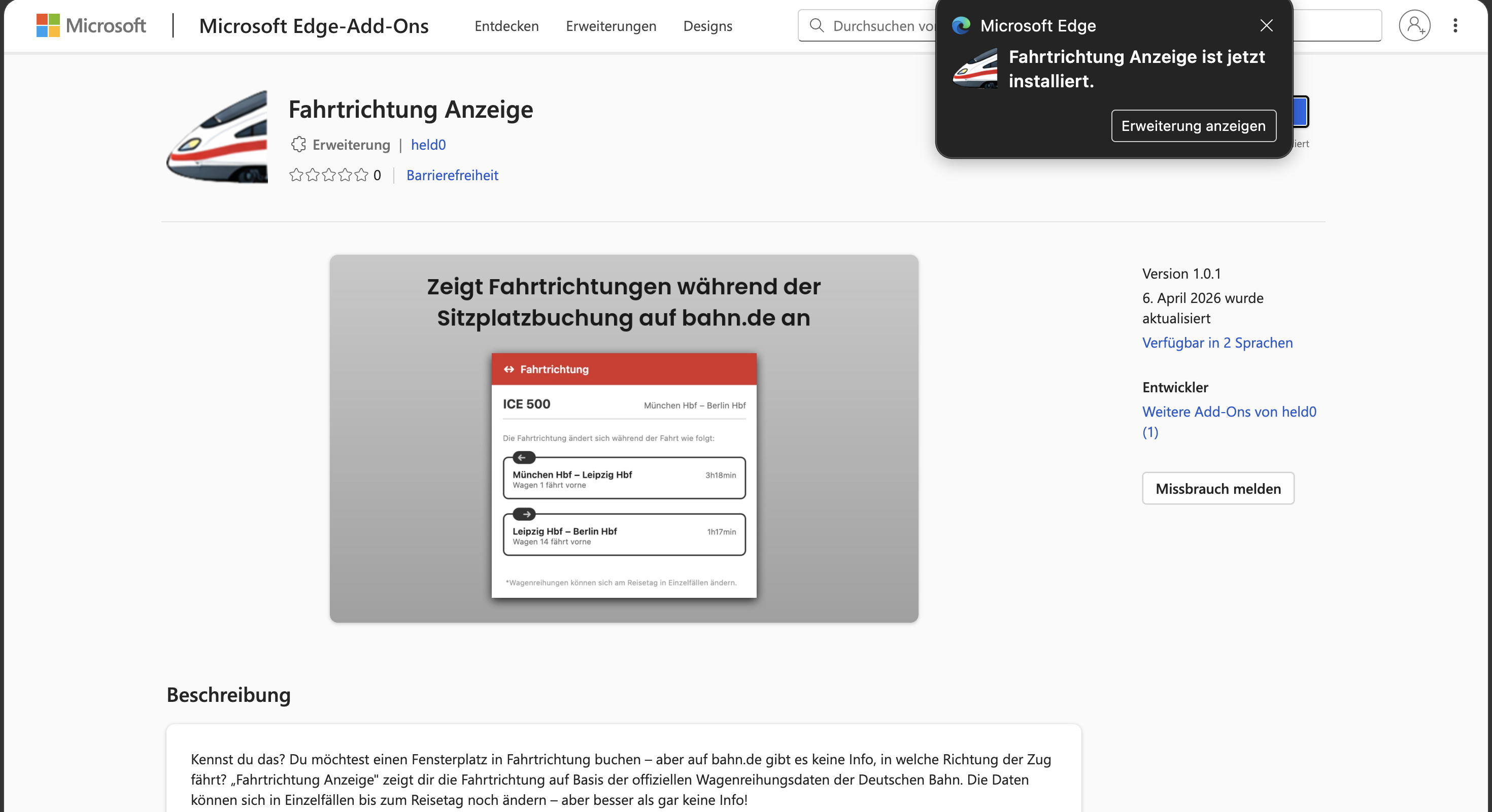Viewport: 1492px width, 812px height.
Task: Open the Verfügbar in 2 Sprachen link
Action: point(1217,342)
